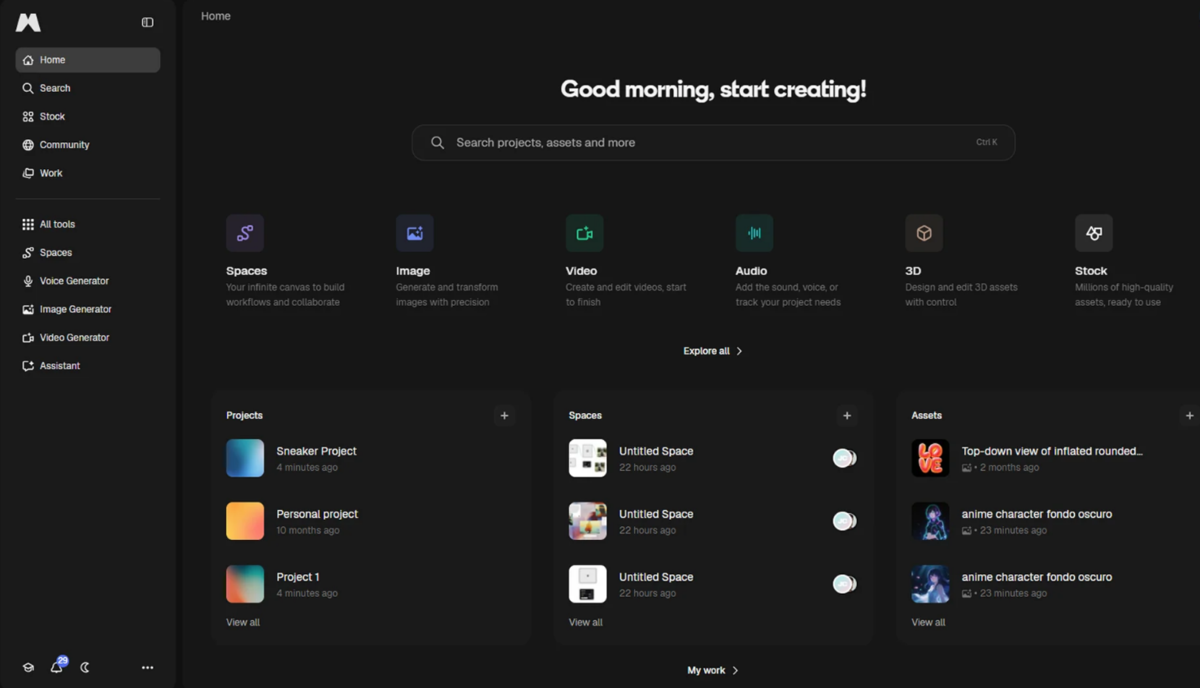Open the 'Top-down view of inflated rounded…' asset
The width and height of the screenshot is (1200, 688).
[x=1052, y=451]
